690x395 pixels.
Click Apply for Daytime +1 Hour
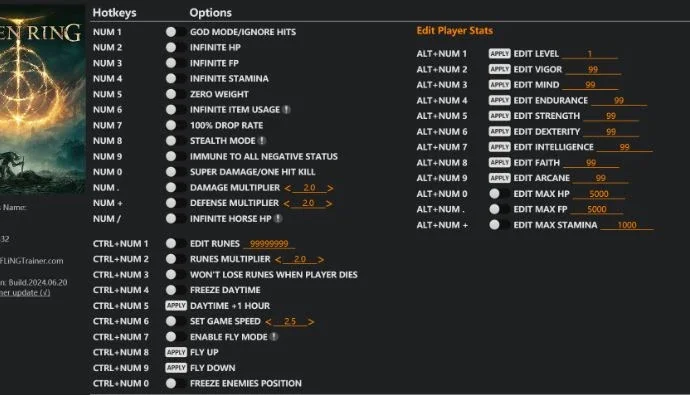tap(176, 306)
